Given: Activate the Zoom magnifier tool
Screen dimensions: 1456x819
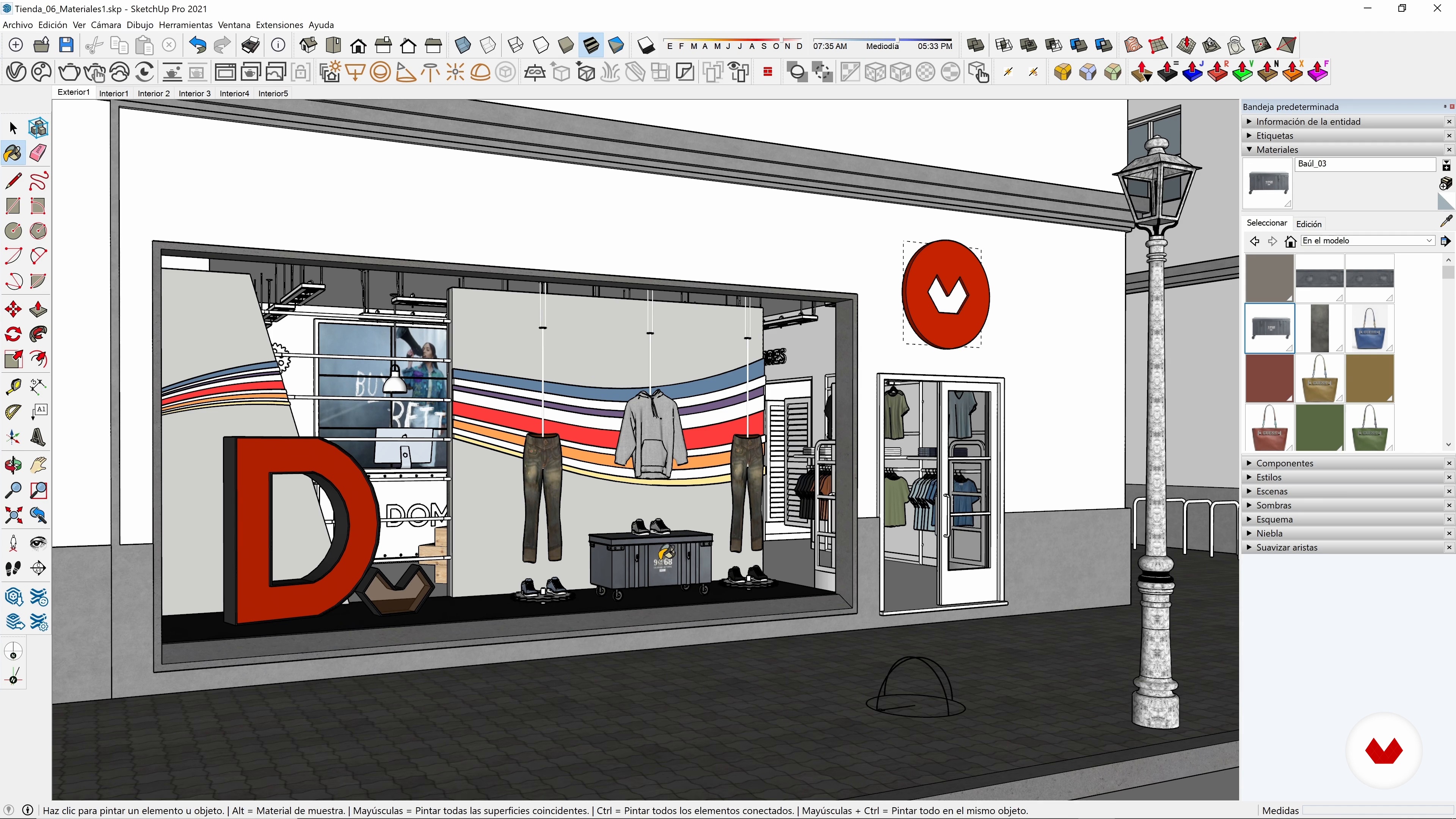Looking at the screenshot, I should coord(13,490).
